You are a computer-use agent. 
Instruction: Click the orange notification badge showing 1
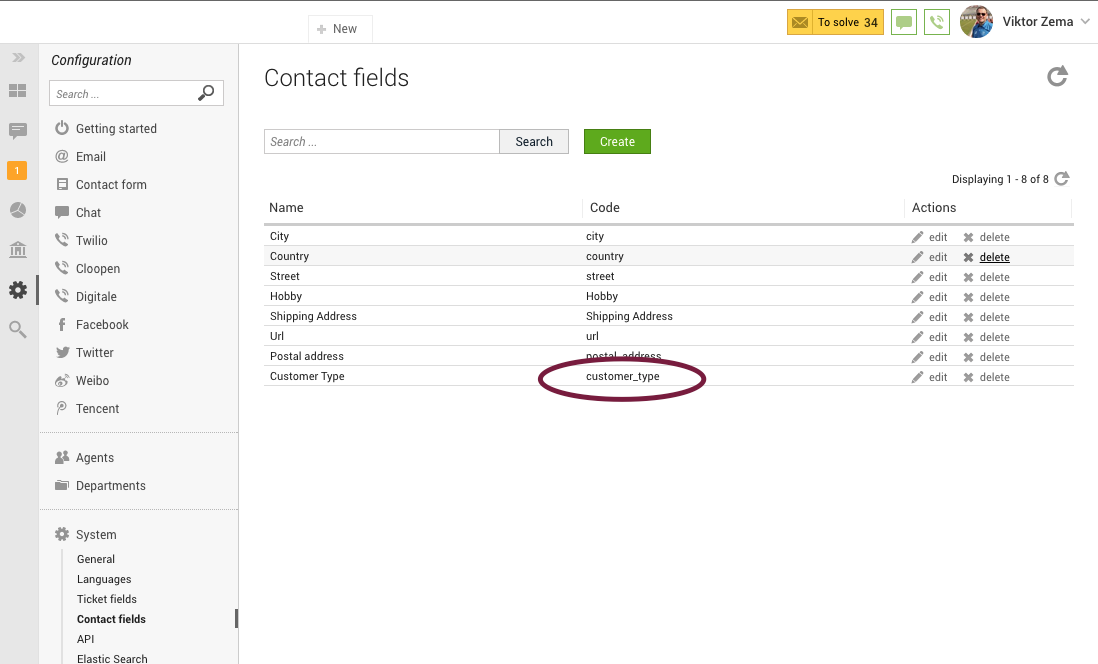pos(17,170)
